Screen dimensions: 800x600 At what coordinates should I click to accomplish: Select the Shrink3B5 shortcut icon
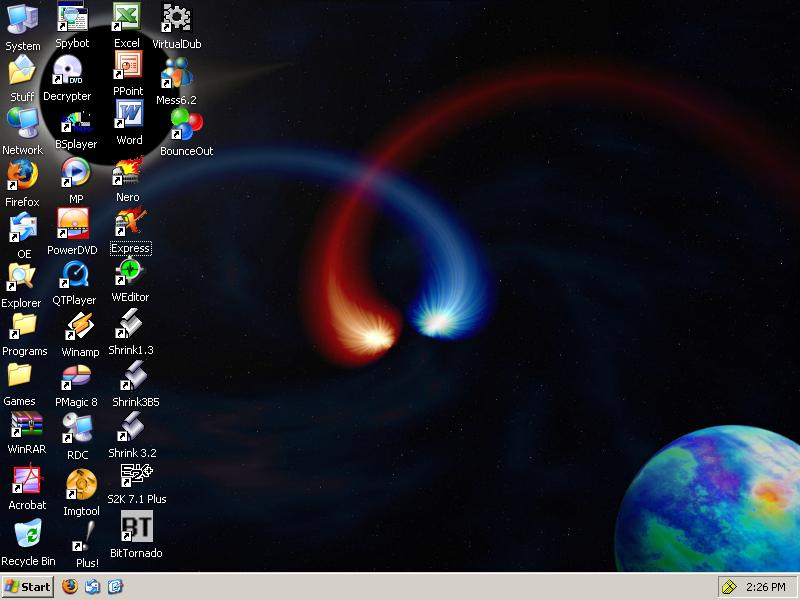tap(134, 376)
